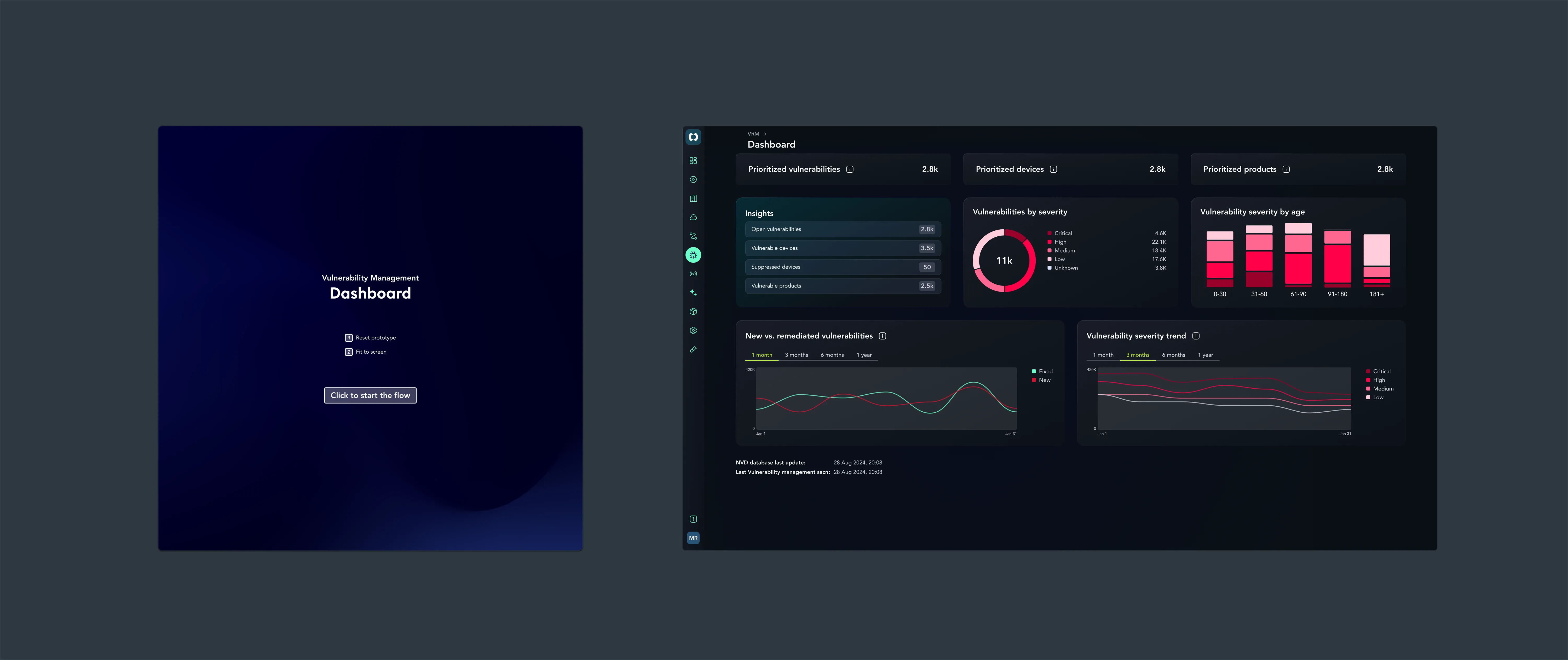Open the grid dashboard icon in sidebar

[x=693, y=161]
